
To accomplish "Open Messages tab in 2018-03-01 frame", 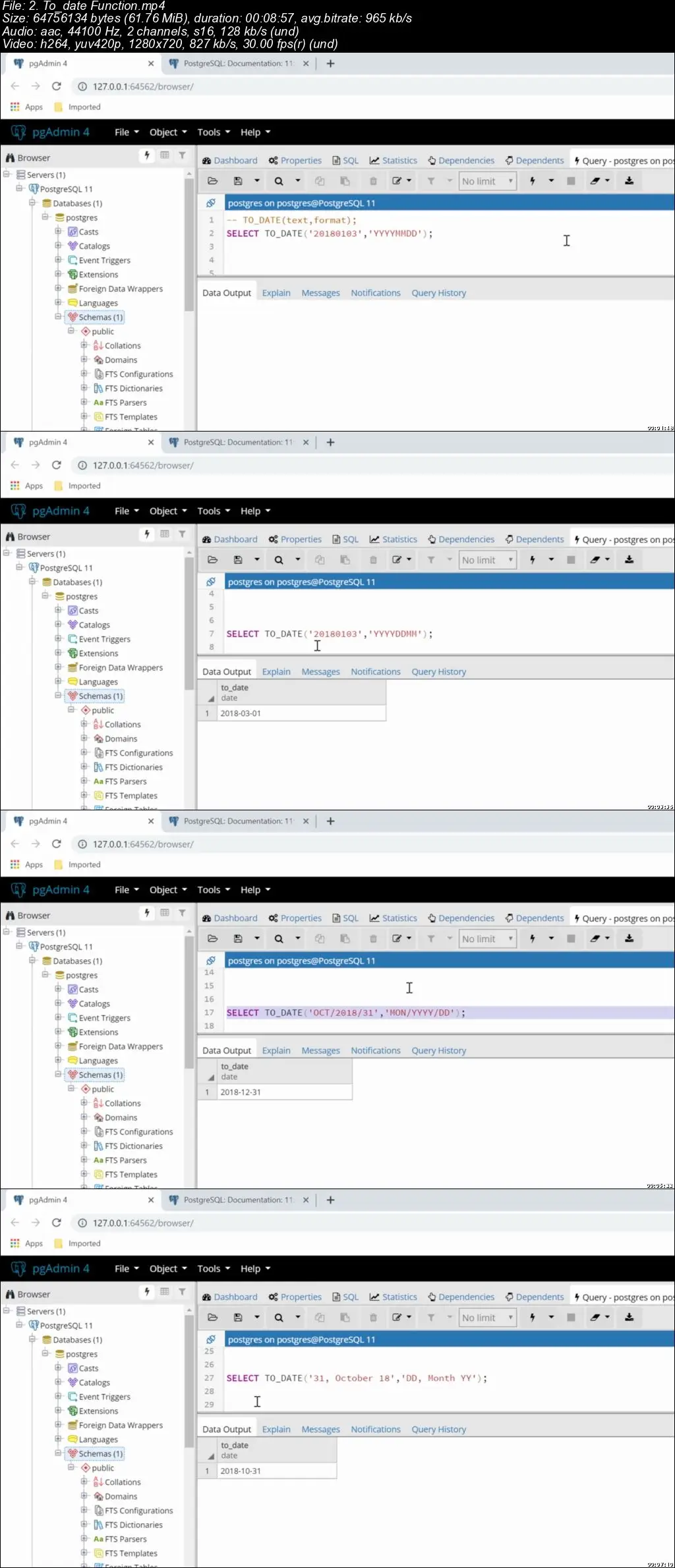I will tap(320, 672).
